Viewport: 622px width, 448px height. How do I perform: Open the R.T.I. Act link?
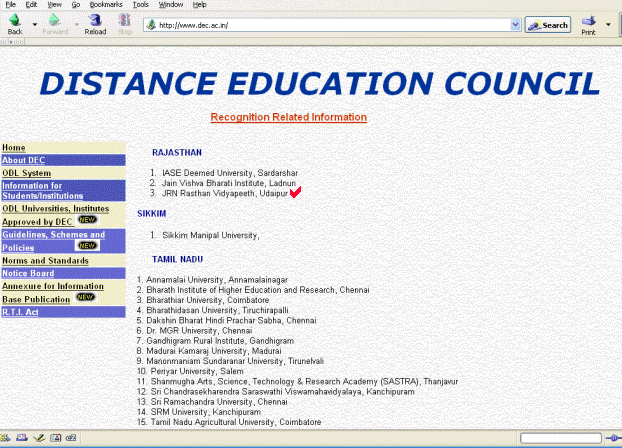tap(20, 312)
